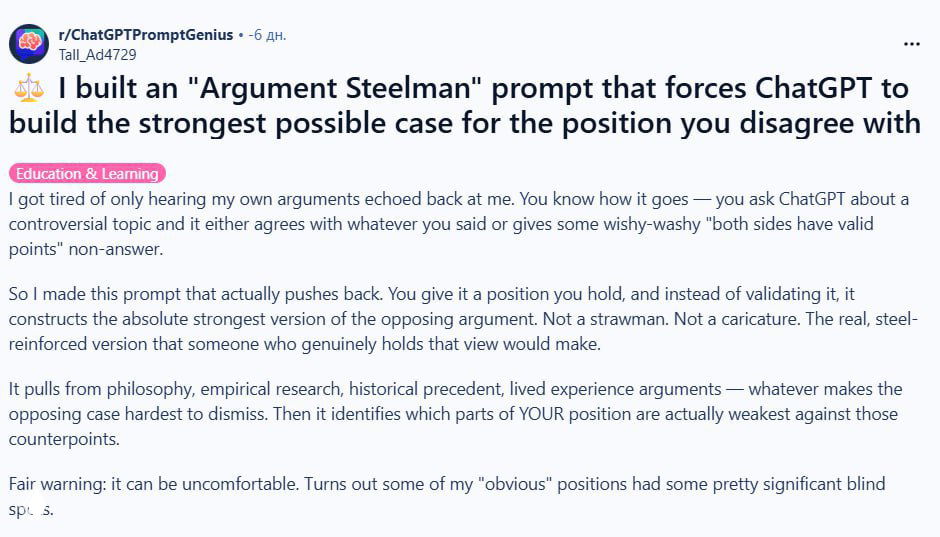Click the "6 дн." post timestamp
940x537 pixels.
click(x=269, y=35)
